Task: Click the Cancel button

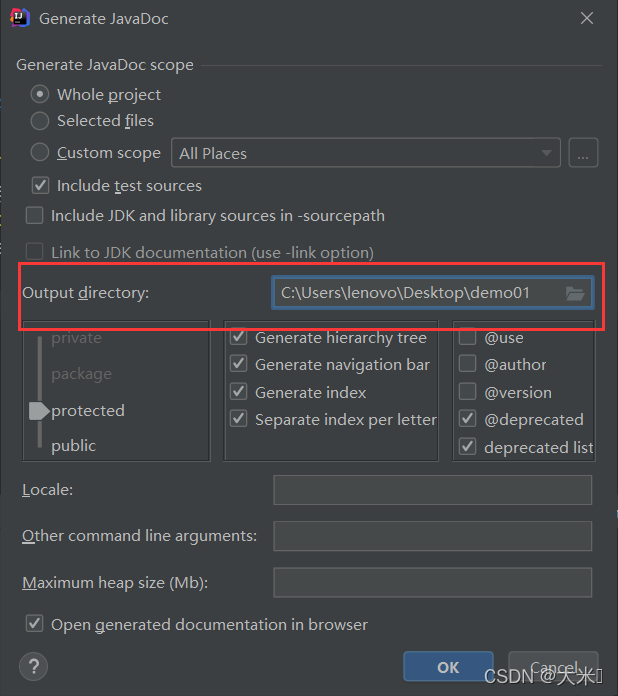Action: pos(553,667)
